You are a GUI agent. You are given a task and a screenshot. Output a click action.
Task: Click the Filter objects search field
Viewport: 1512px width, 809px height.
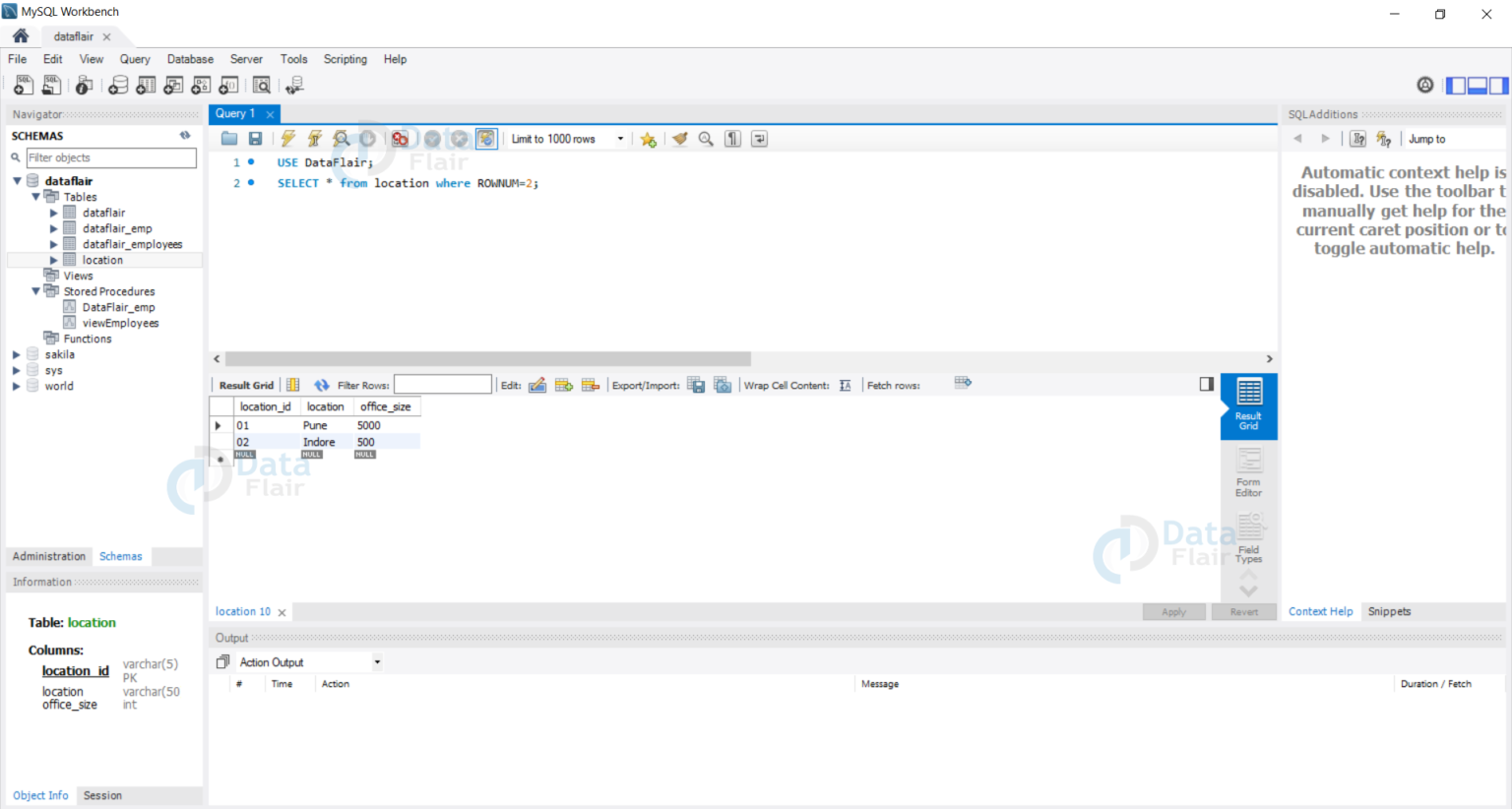[111, 157]
